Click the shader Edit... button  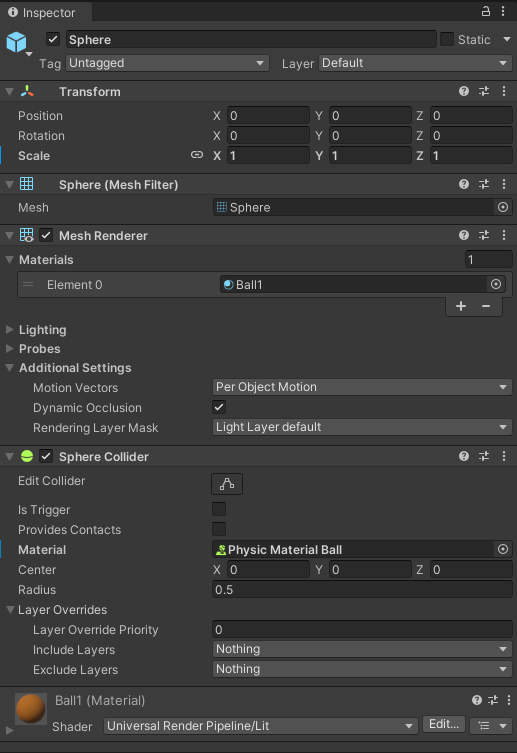[x=444, y=724]
